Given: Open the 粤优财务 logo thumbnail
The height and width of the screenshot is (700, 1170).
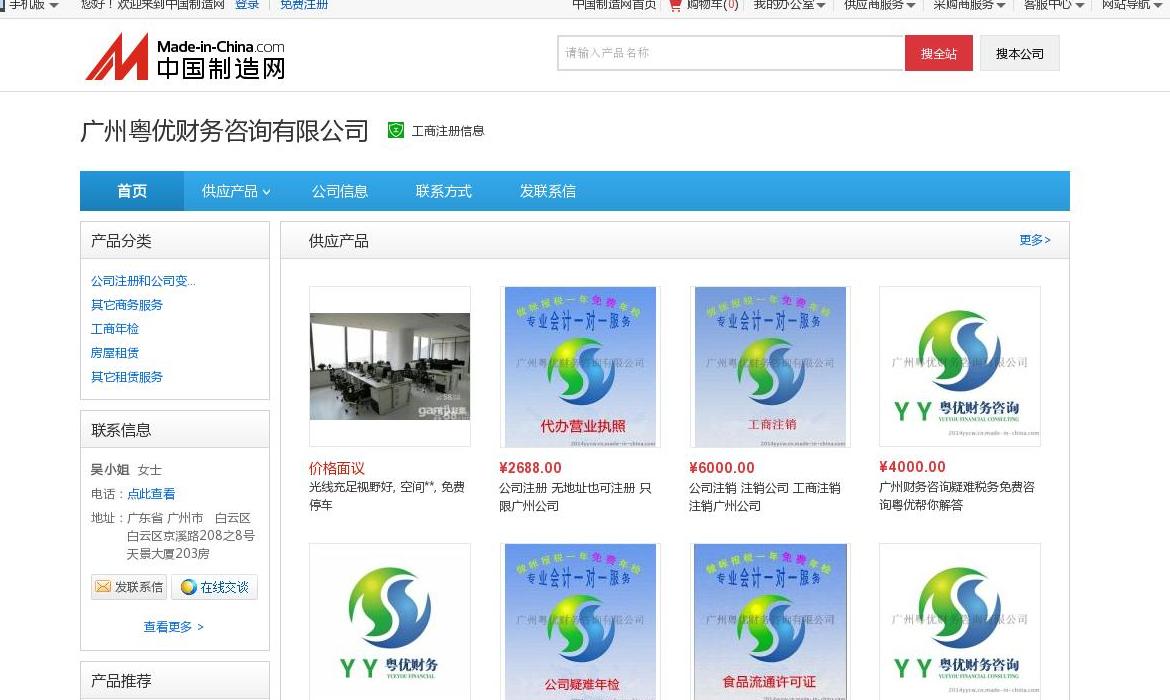Looking at the screenshot, I should pos(390,622).
